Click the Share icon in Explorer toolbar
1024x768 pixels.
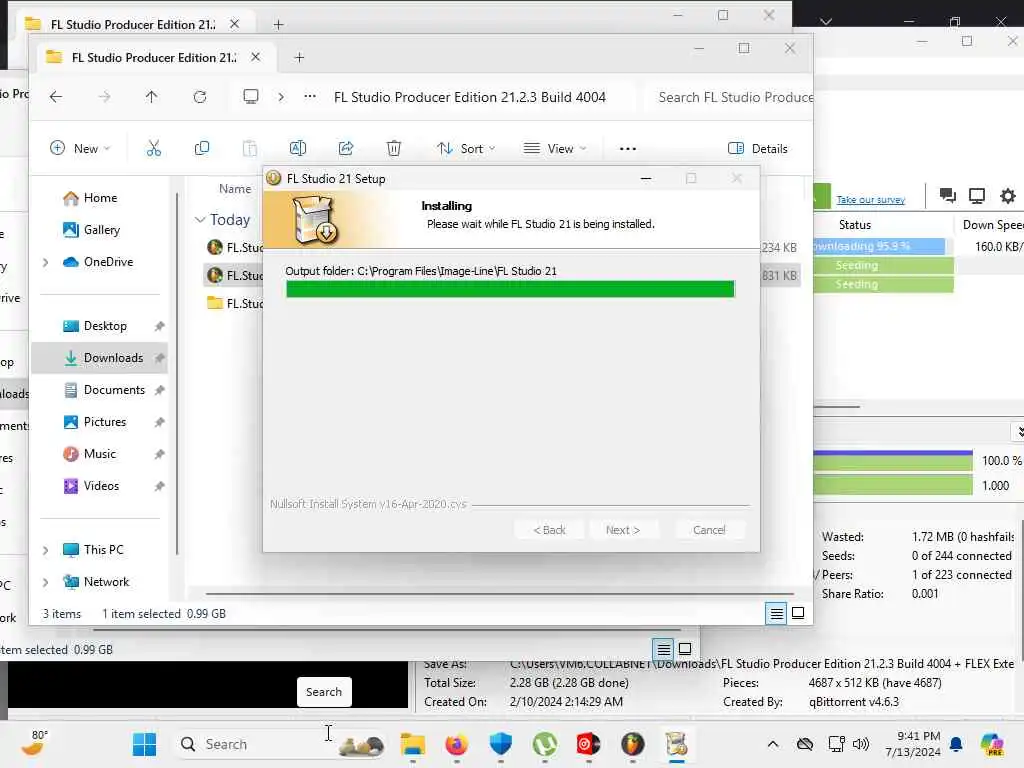346,149
